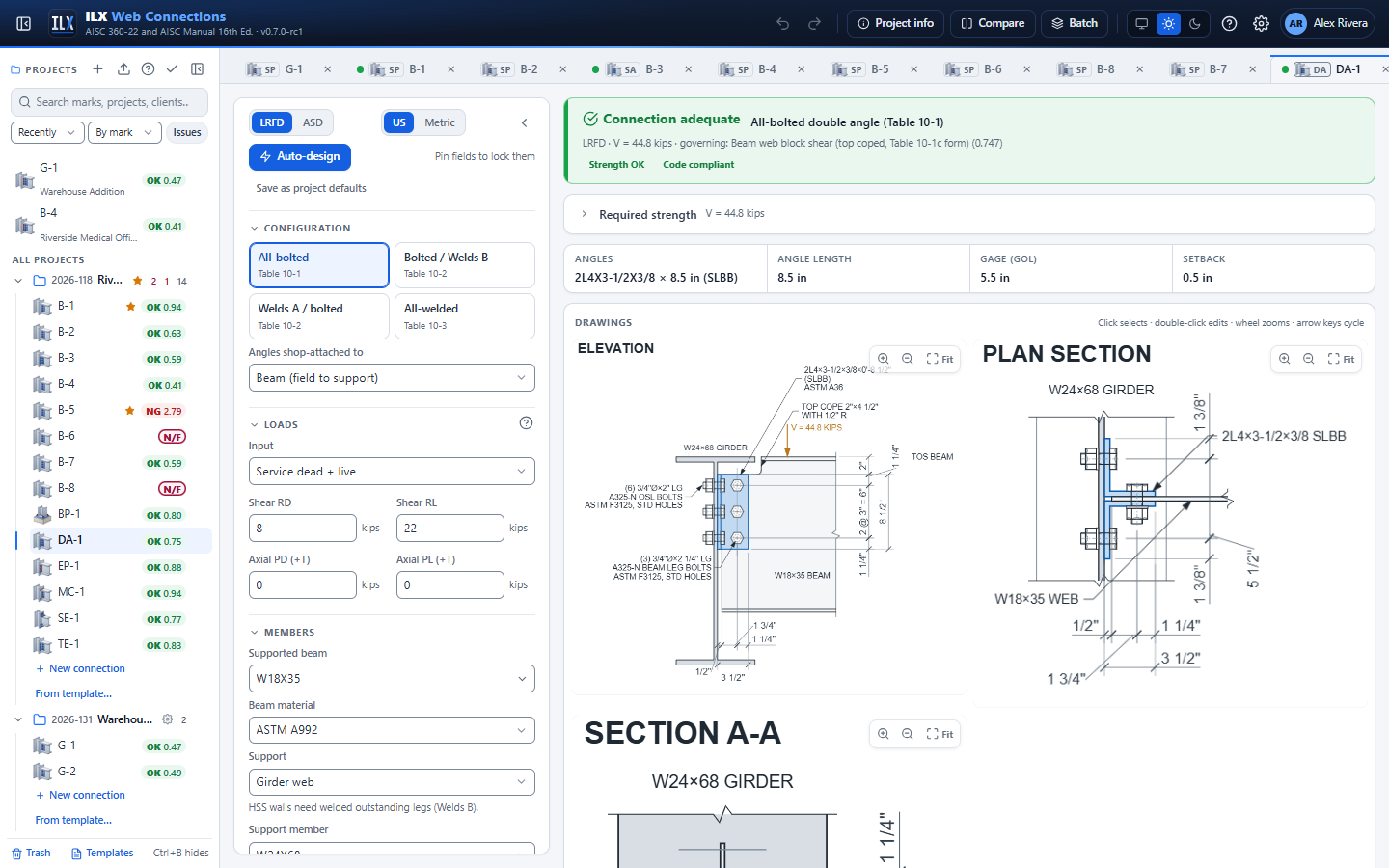
Task: Click the checkmark icon in the Projects header
Action: coord(172,69)
